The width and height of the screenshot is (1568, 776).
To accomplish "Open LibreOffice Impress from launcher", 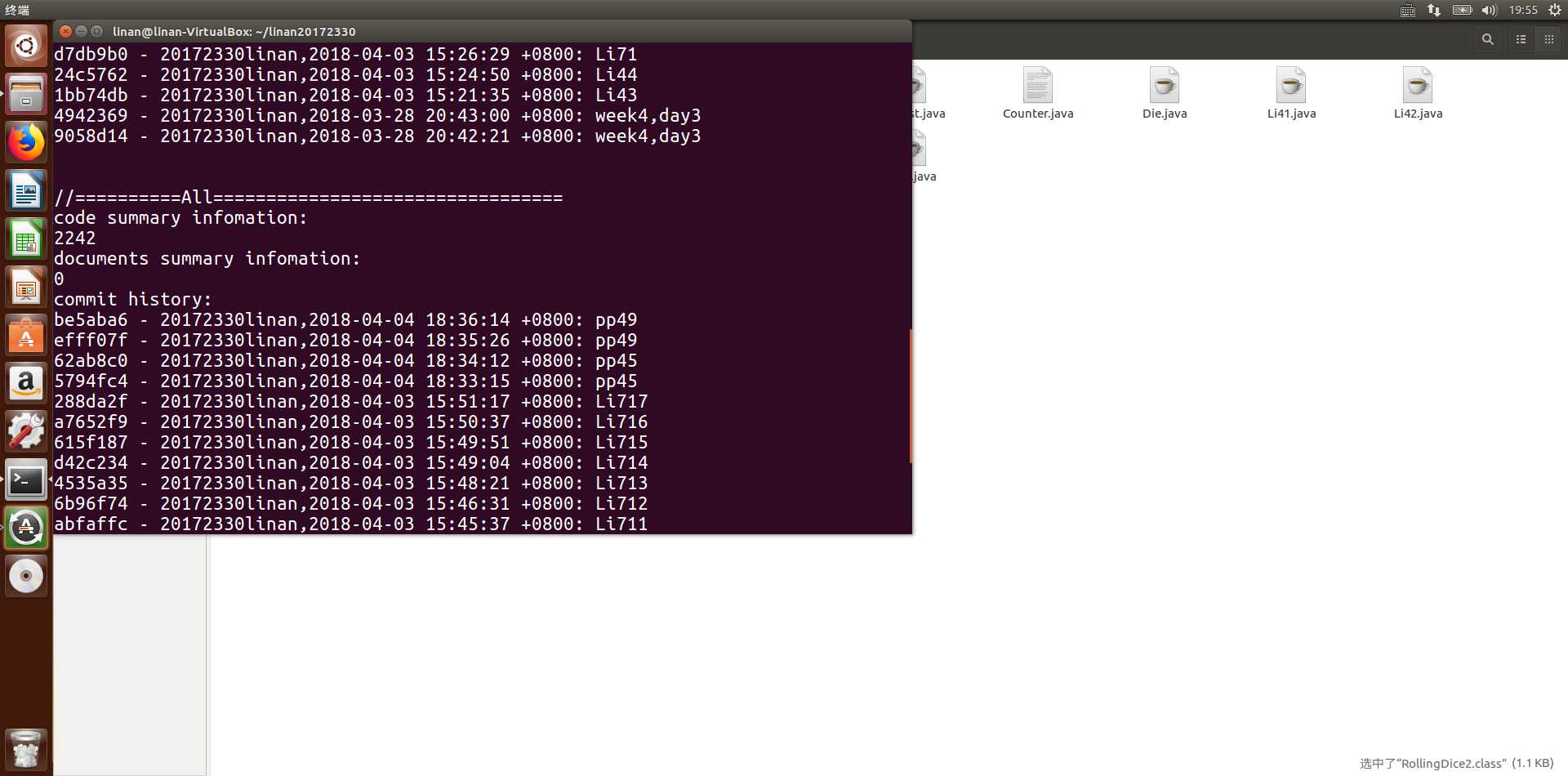I will point(26,287).
